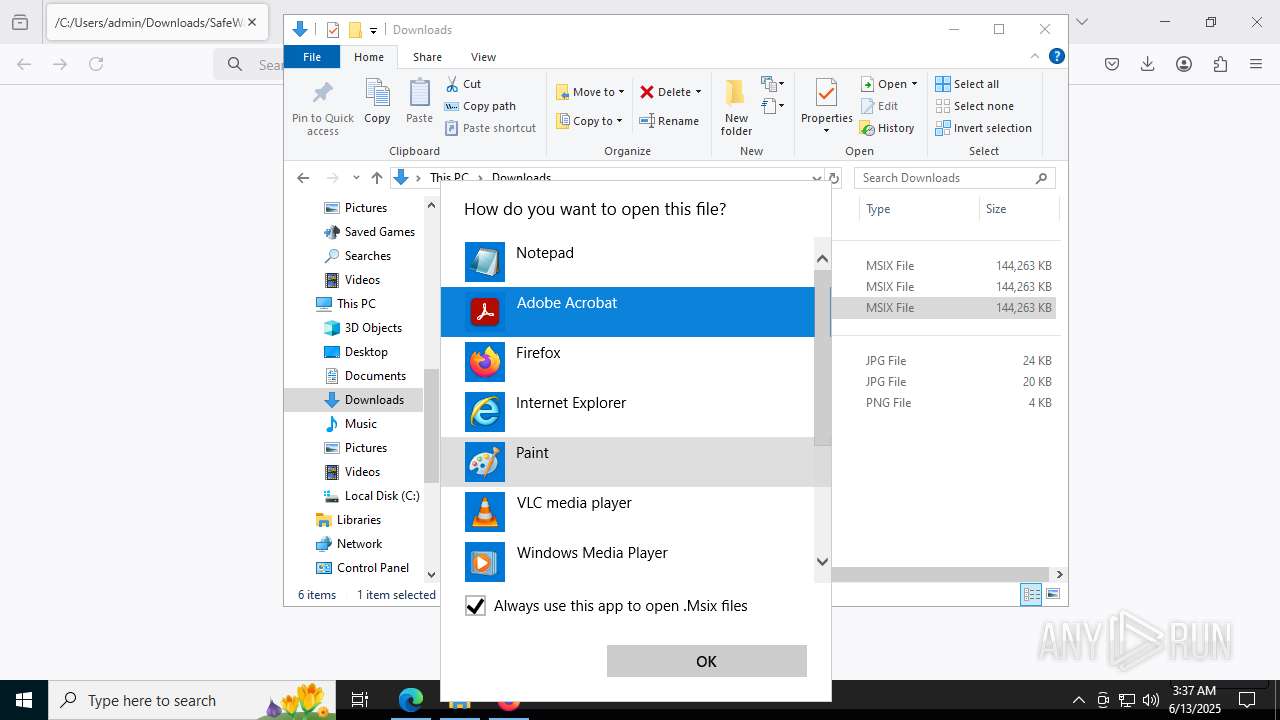Uncheck Always use this app checkbox

point(476,606)
